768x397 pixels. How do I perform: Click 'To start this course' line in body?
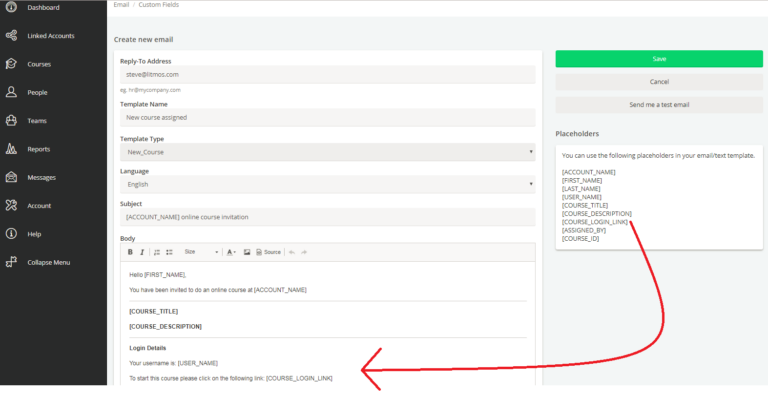click(231, 378)
